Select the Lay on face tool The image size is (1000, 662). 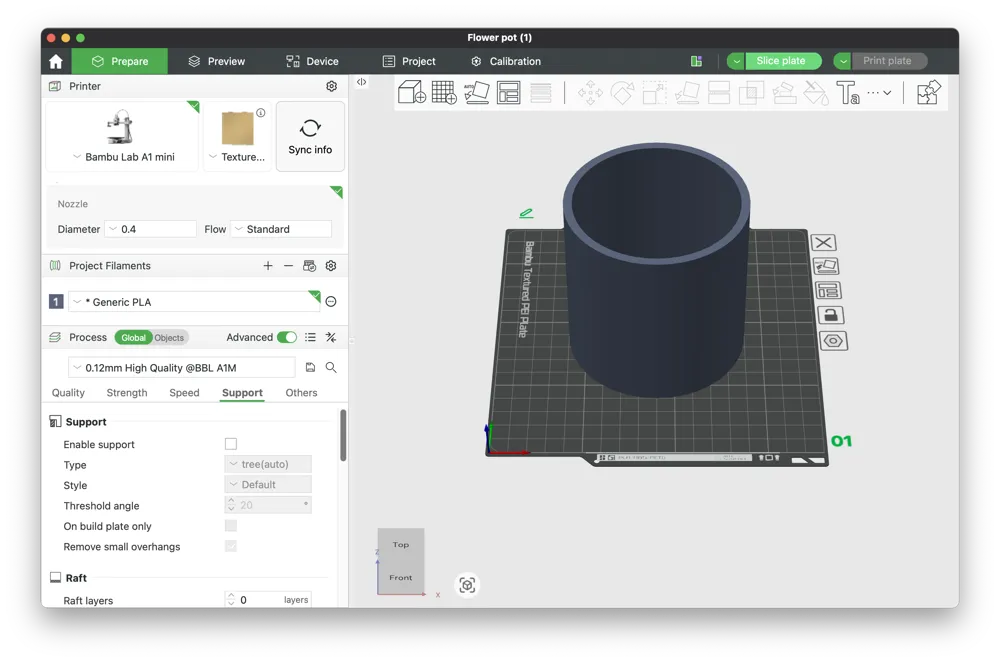tap(687, 93)
